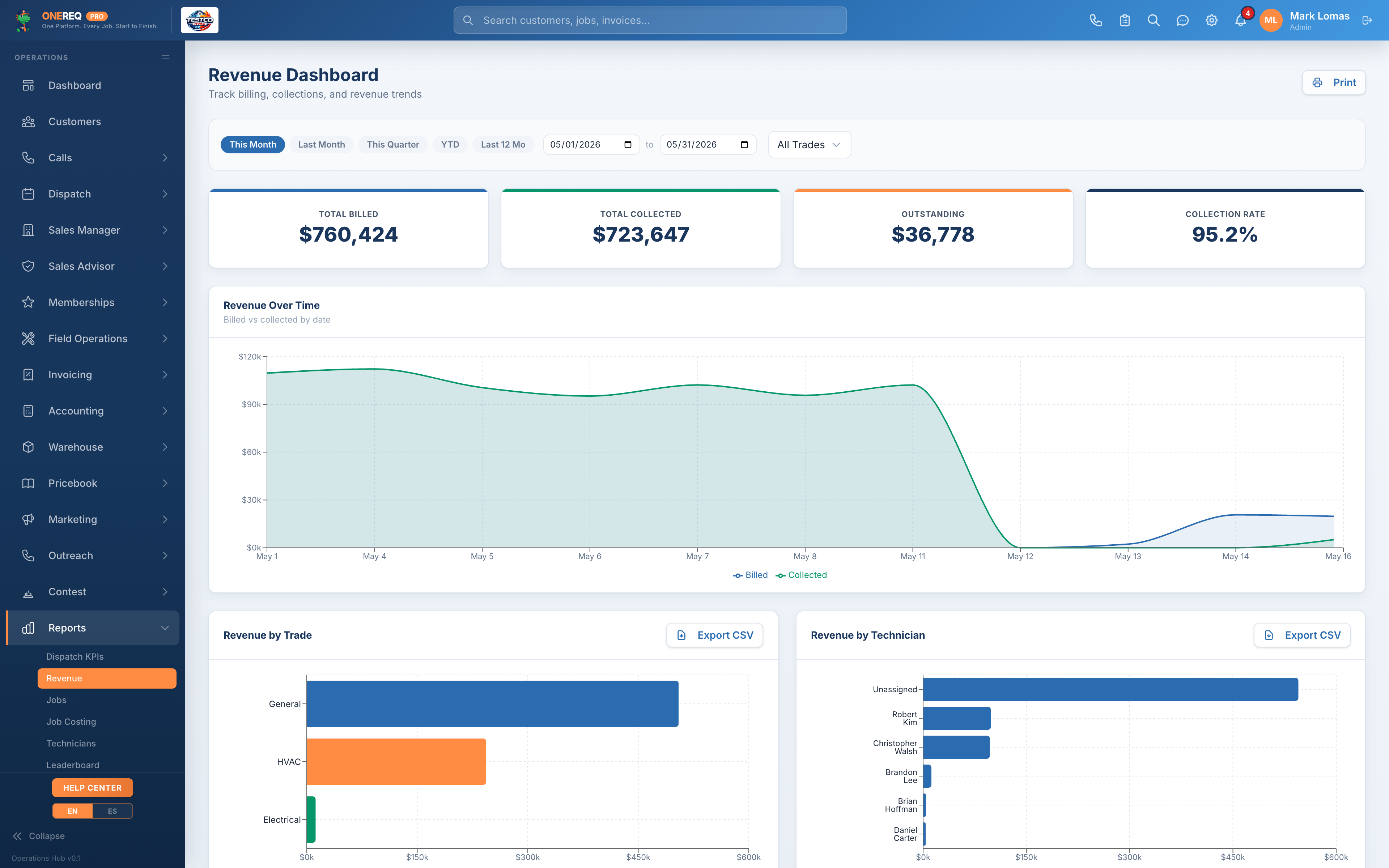Select the This Month range pill
Viewport: 1389px width, 868px height.
click(252, 145)
